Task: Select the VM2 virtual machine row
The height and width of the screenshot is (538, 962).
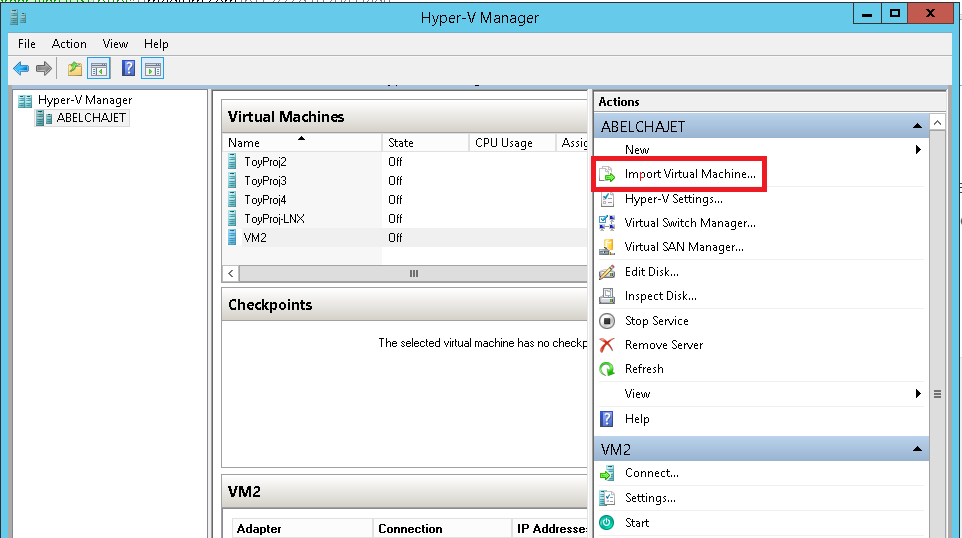Action: 405,237
